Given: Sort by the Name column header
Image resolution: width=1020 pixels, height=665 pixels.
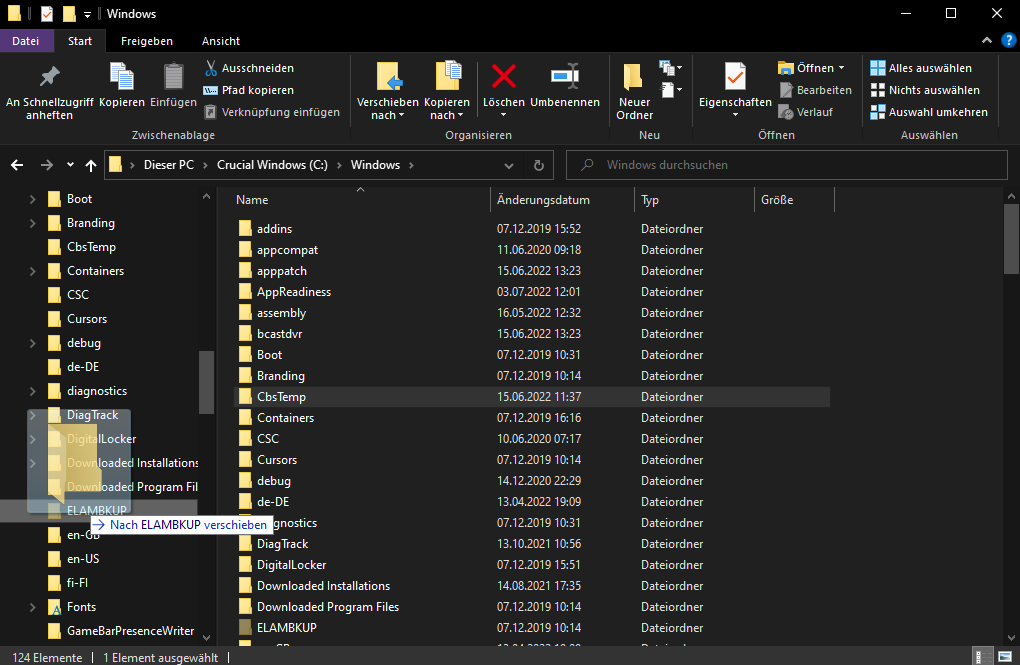Looking at the screenshot, I should point(361,200).
